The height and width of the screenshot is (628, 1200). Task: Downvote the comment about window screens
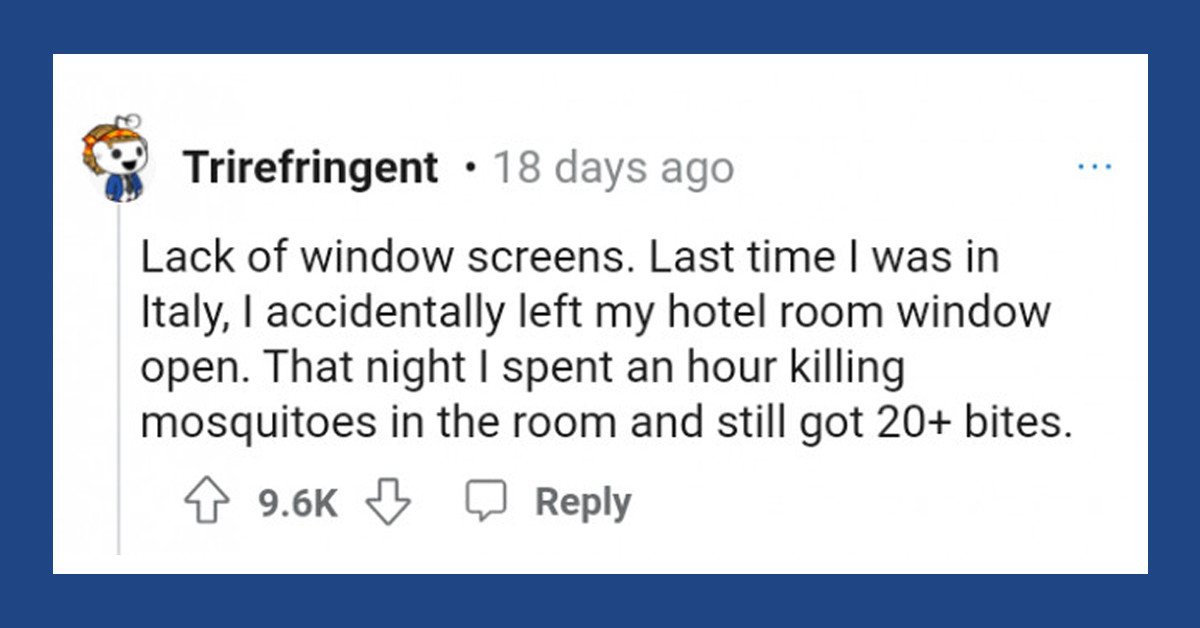click(387, 501)
